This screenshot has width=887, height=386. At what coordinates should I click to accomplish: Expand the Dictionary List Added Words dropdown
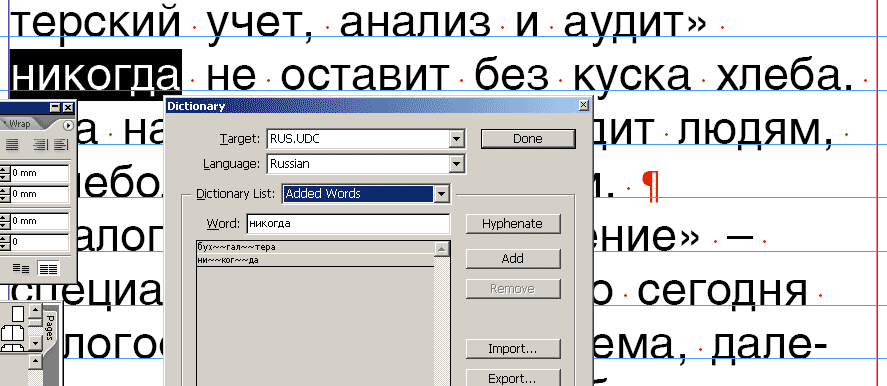(442, 194)
